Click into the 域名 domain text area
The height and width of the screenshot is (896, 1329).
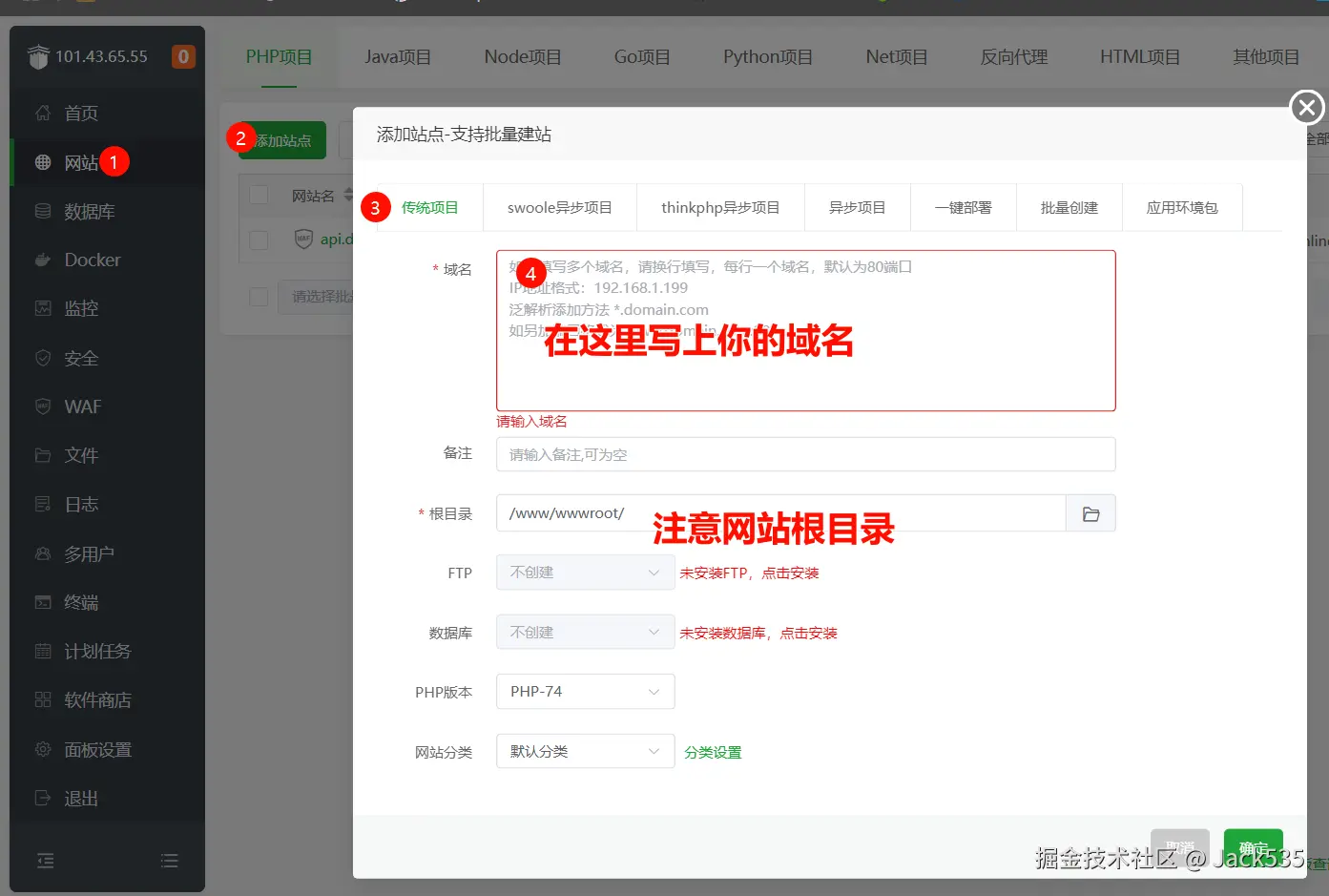point(806,331)
